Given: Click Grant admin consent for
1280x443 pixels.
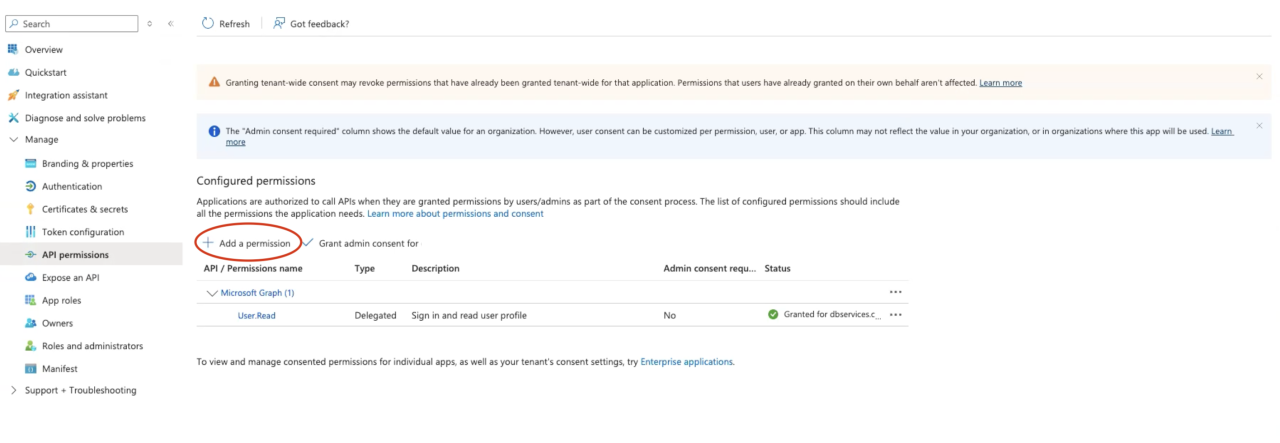Looking at the screenshot, I should 360,243.
